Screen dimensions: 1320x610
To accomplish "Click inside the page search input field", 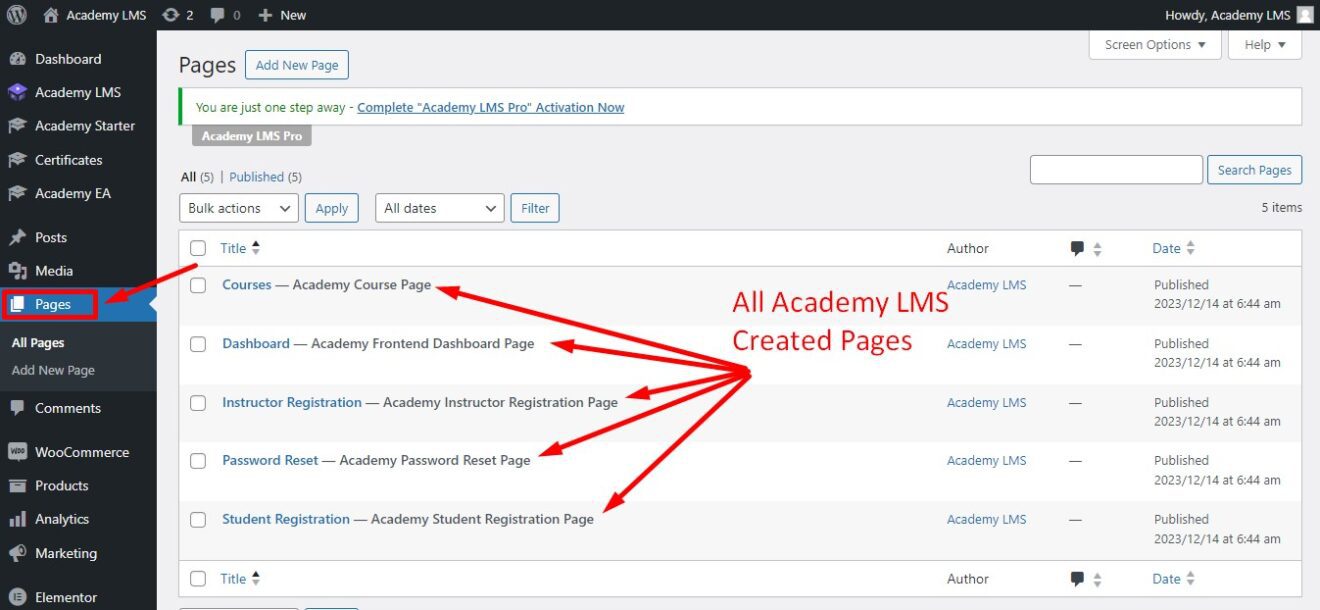I will (1115, 169).
